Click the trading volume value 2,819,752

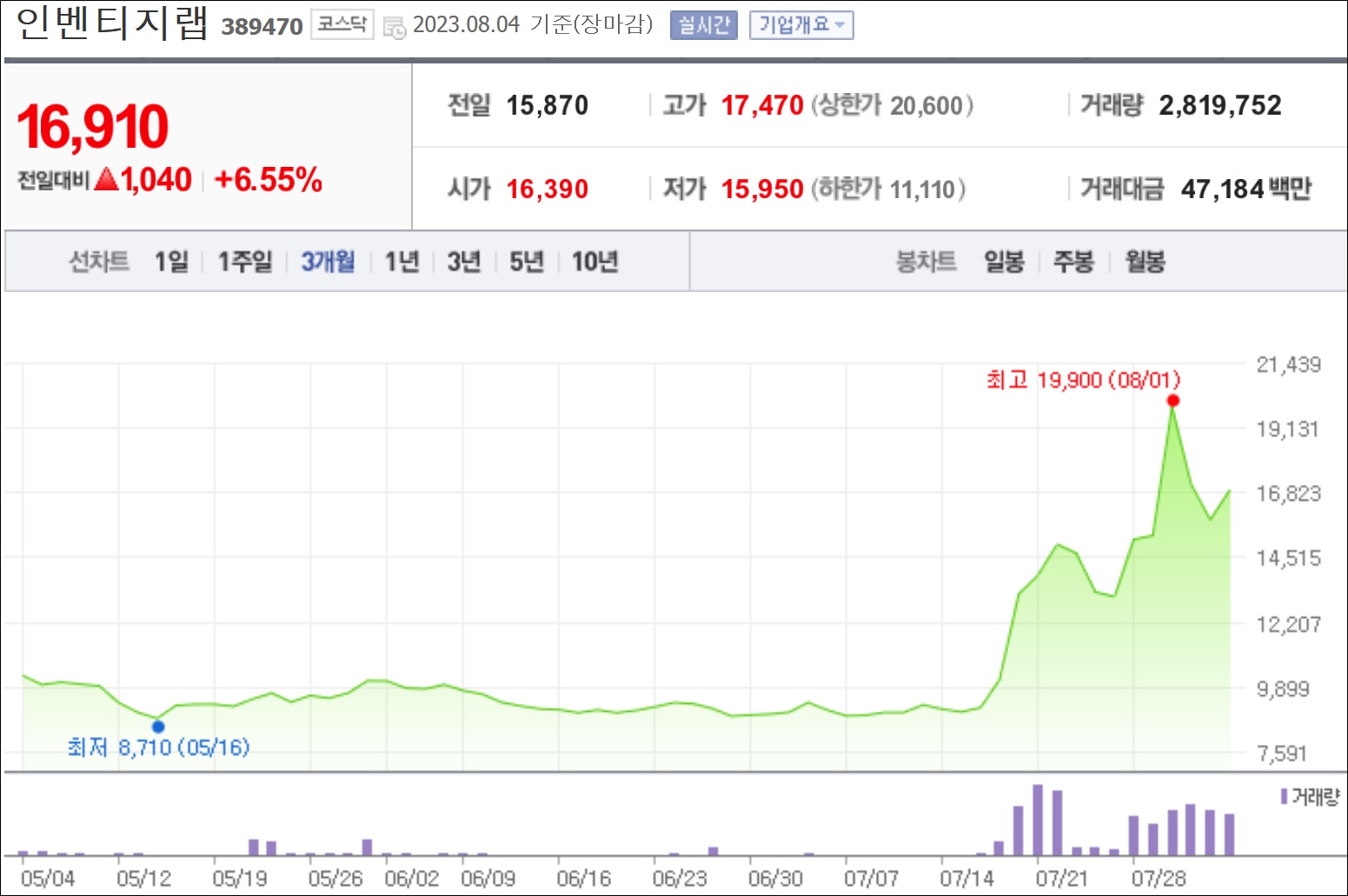pos(1219,106)
